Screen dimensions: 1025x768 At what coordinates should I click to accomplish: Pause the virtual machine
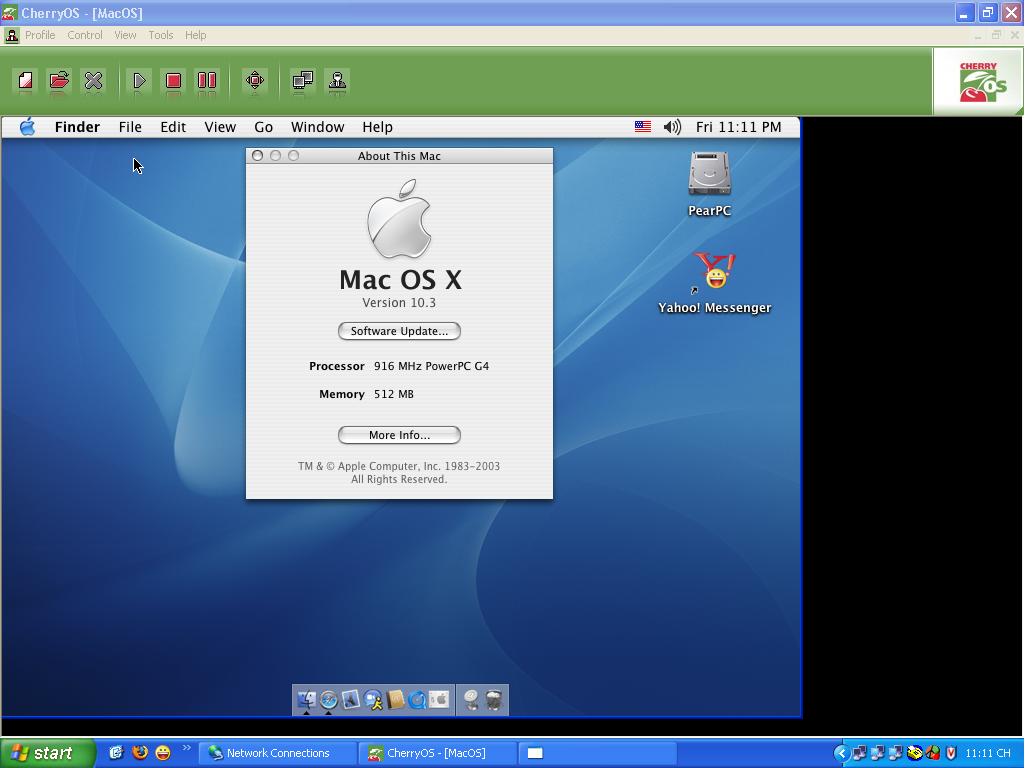(207, 81)
